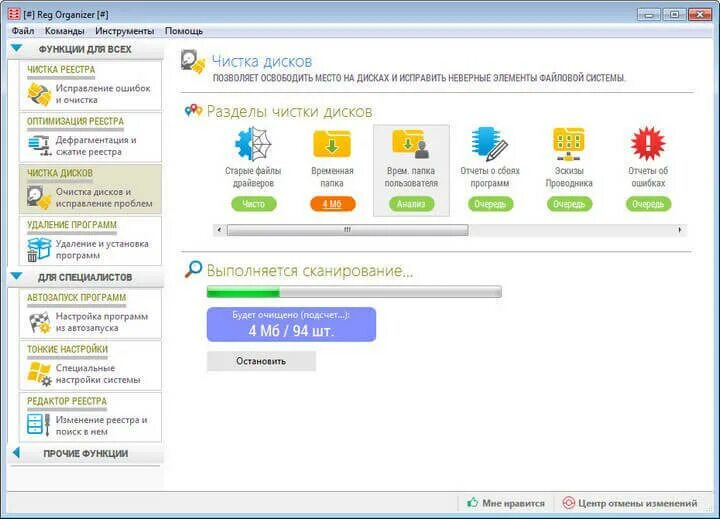Open Автозапуск программ section heading
Image resolution: width=720 pixels, height=519 pixels.
pyautogui.click(x=76, y=297)
